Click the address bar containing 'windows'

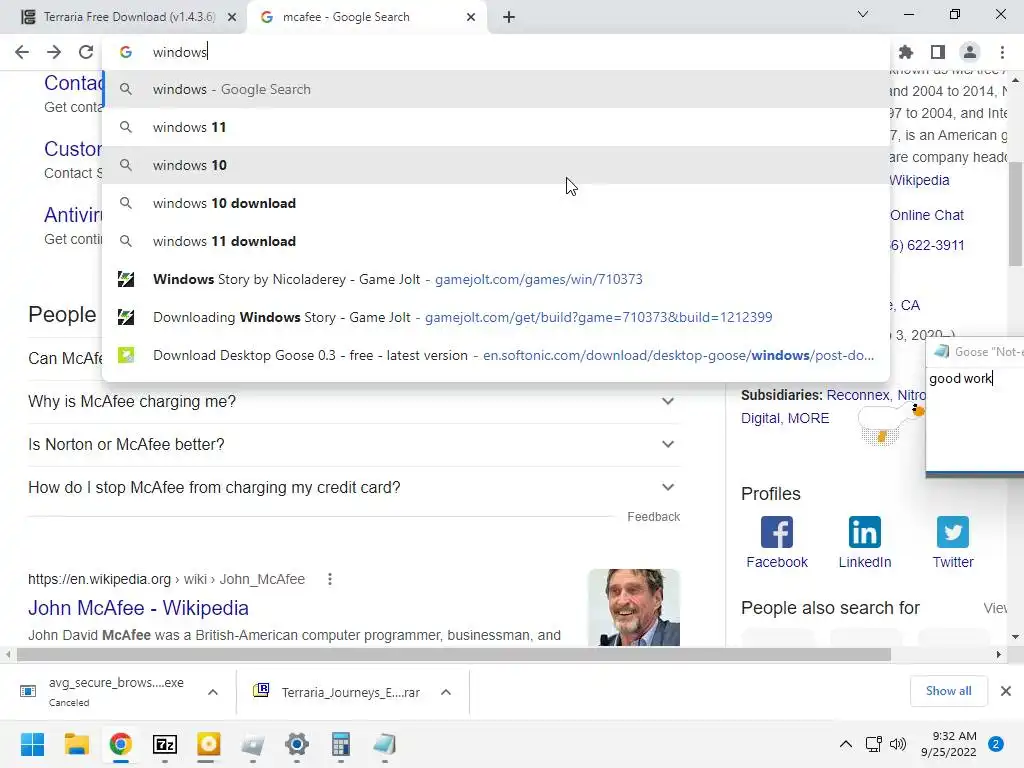point(496,52)
